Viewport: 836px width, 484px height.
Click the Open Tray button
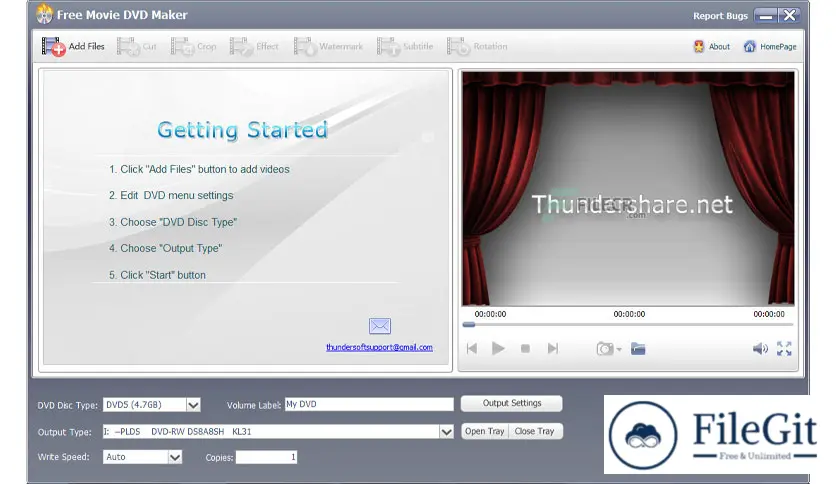(484, 431)
